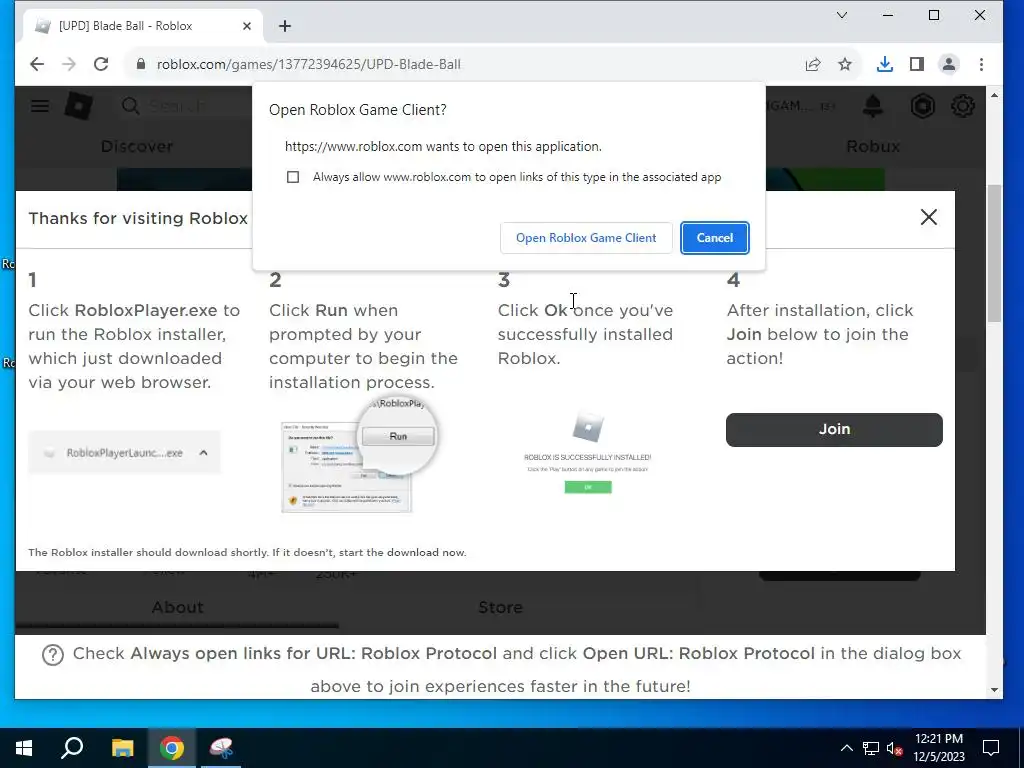Open a new browser tab
The width and height of the screenshot is (1024, 768).
click(x=285, y=26)
